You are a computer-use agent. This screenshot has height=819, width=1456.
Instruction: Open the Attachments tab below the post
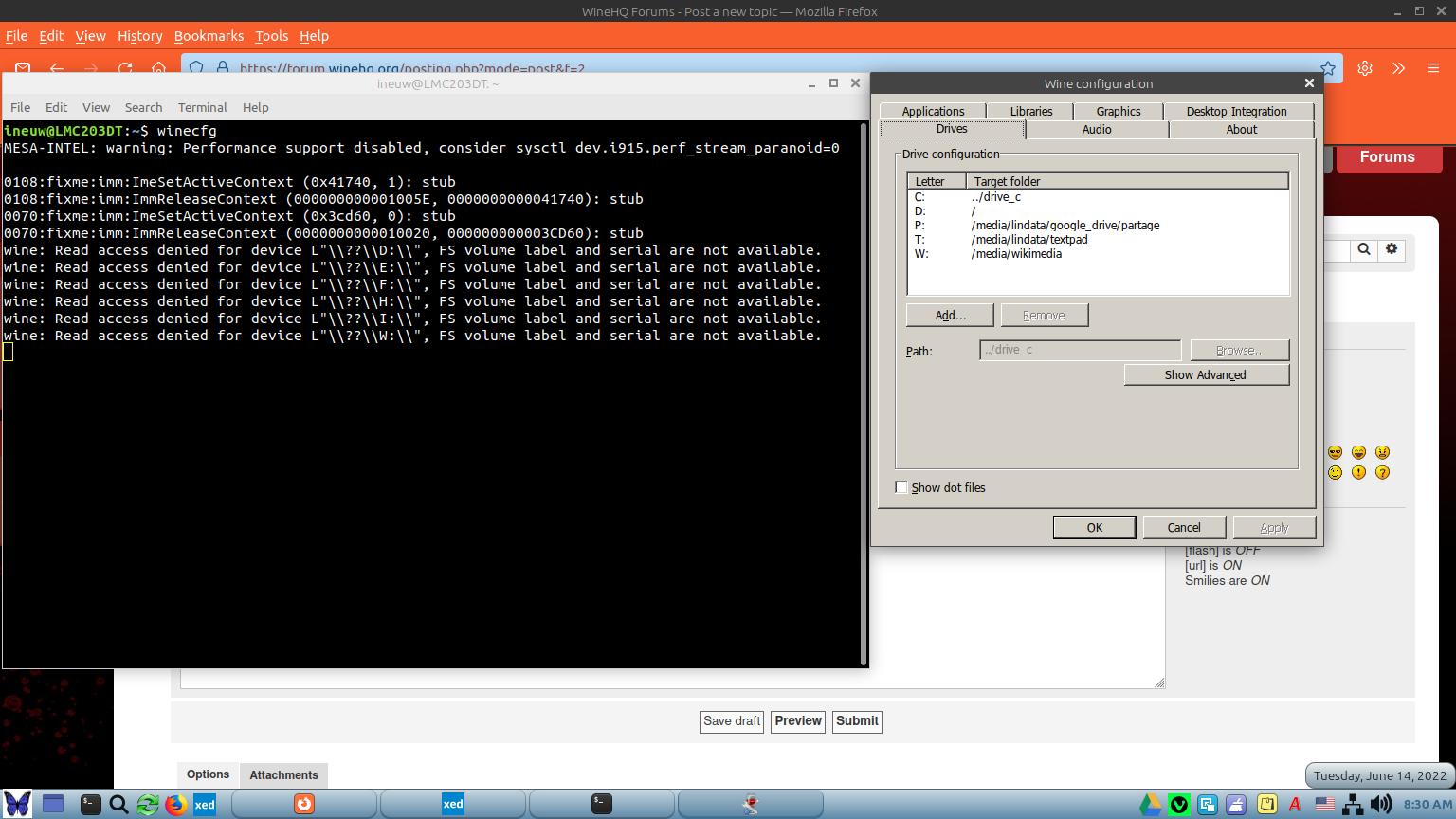[283, 775]
